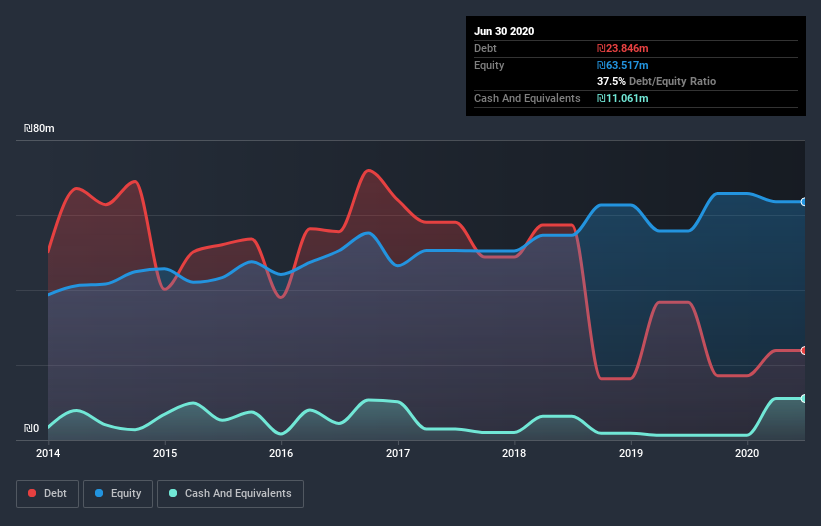The height and width of the screenshot is (526, 821).
Task: Click the ₪23.846m debt value in tooltip
Action: [623, 49]
